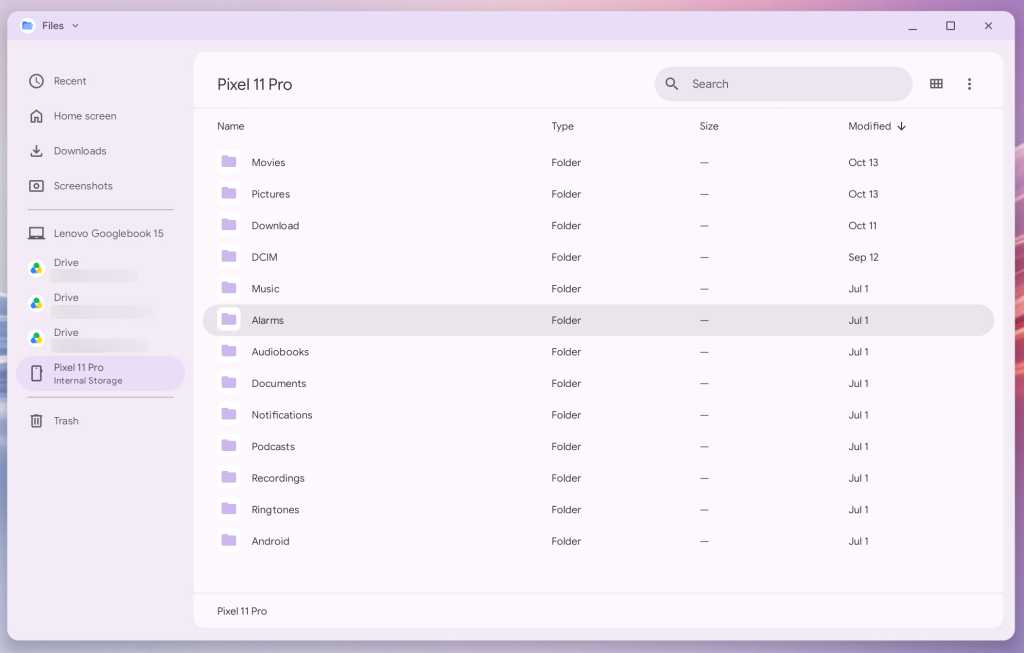
Task: Select the Ringtones folder name
Action: (x=275, y=509)
